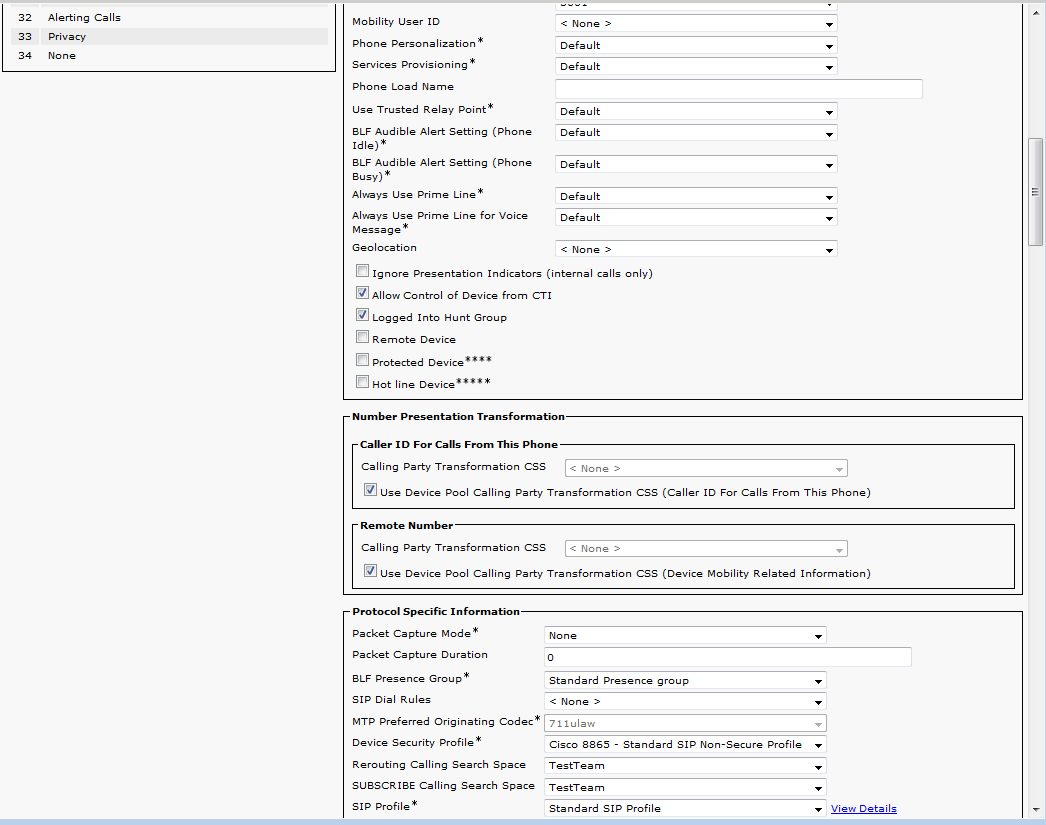
Task: Click the Phone Load Name field
Action: pos(738,88)
